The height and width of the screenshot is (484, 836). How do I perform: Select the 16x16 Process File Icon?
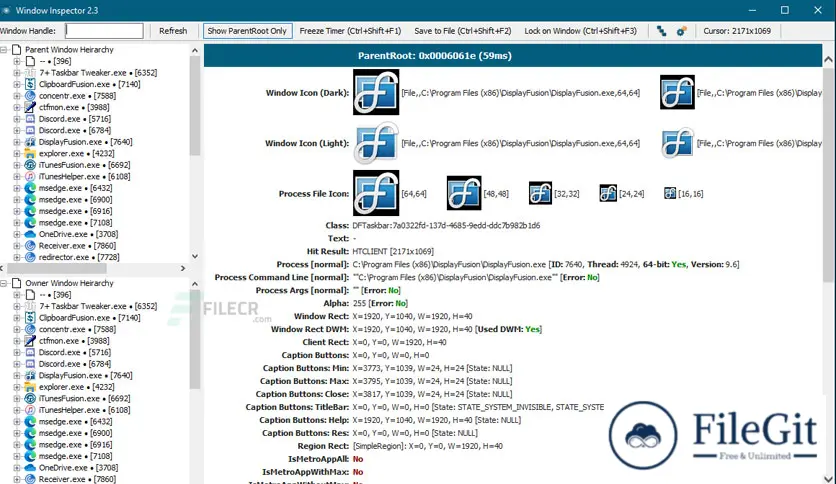pos(670,193)
